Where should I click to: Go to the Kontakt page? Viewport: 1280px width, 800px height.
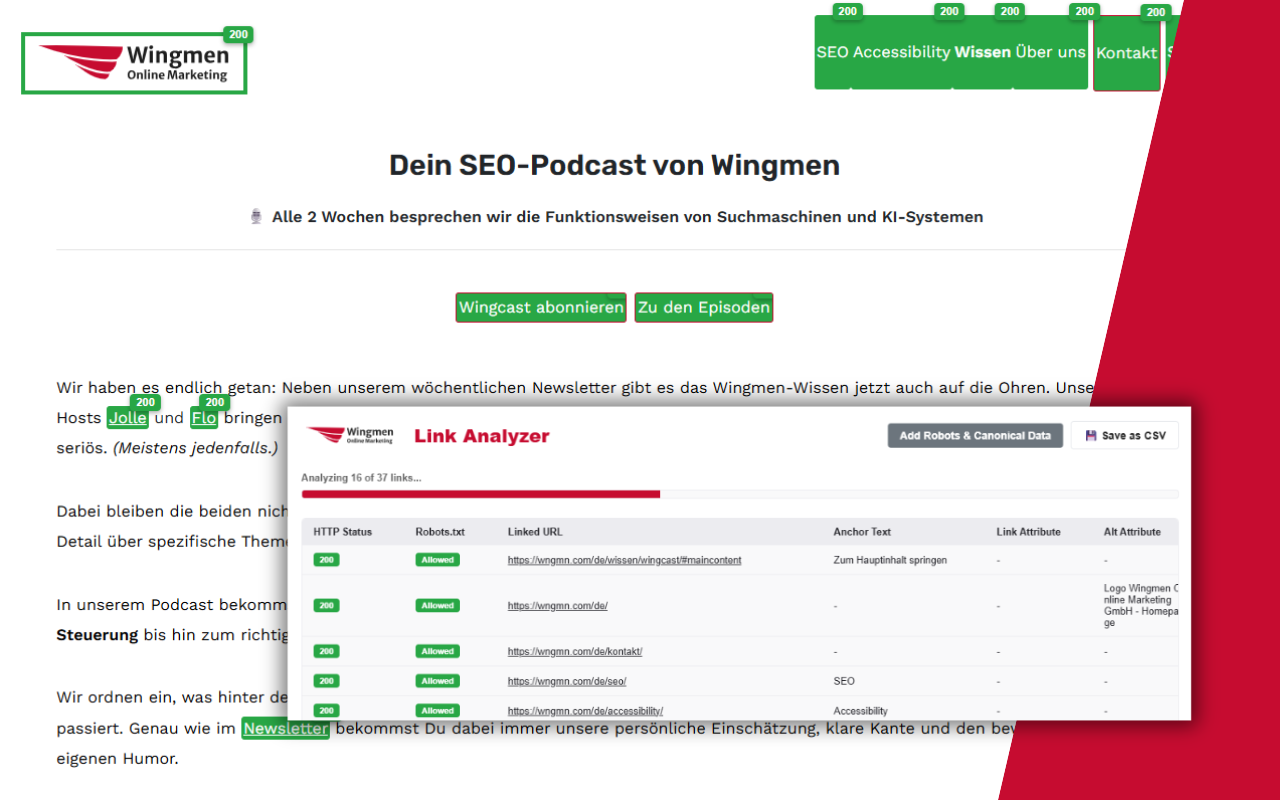click(x=1126, y=53)
